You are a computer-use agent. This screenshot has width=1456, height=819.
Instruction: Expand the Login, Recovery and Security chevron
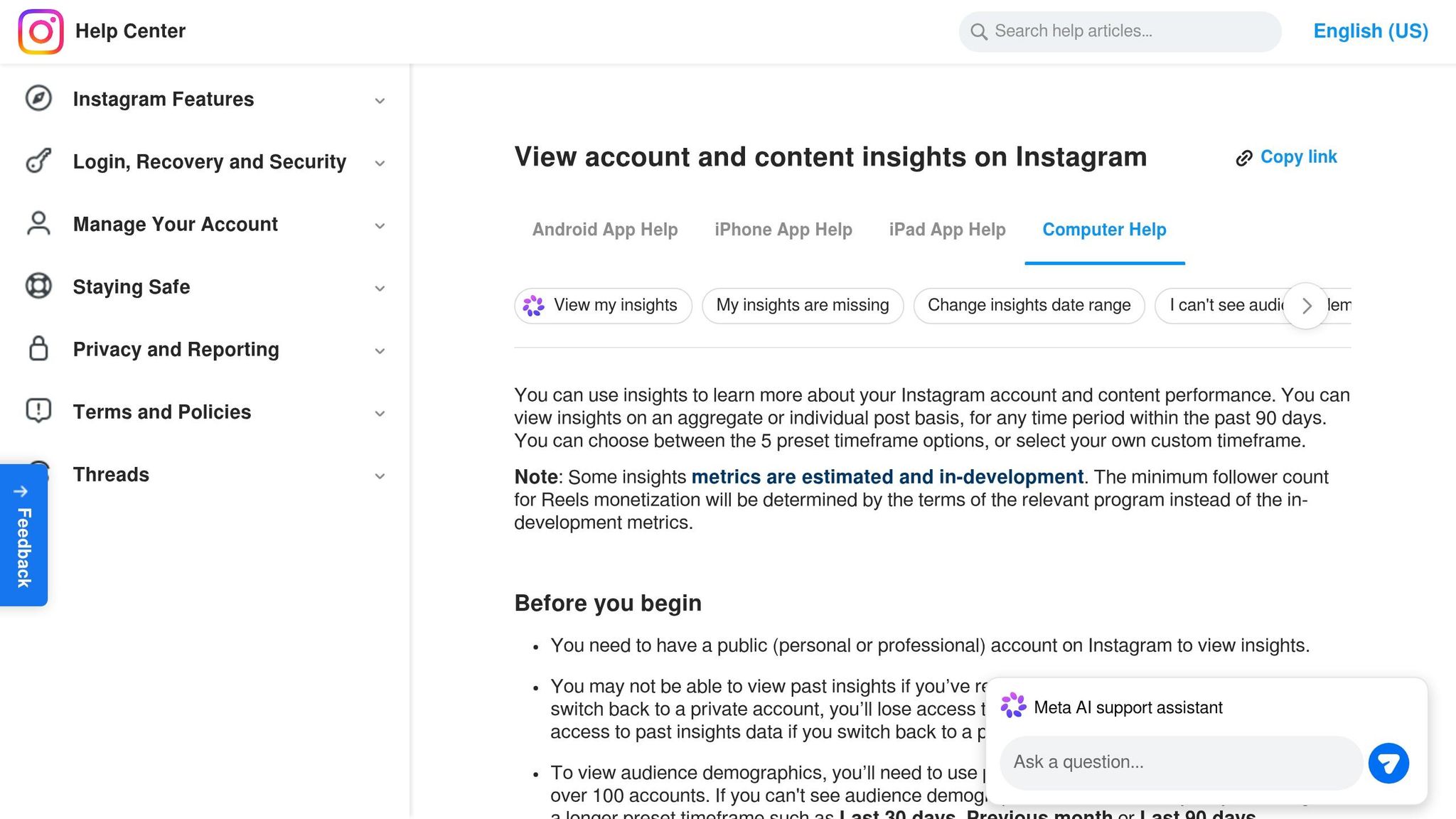click(380, 164)
